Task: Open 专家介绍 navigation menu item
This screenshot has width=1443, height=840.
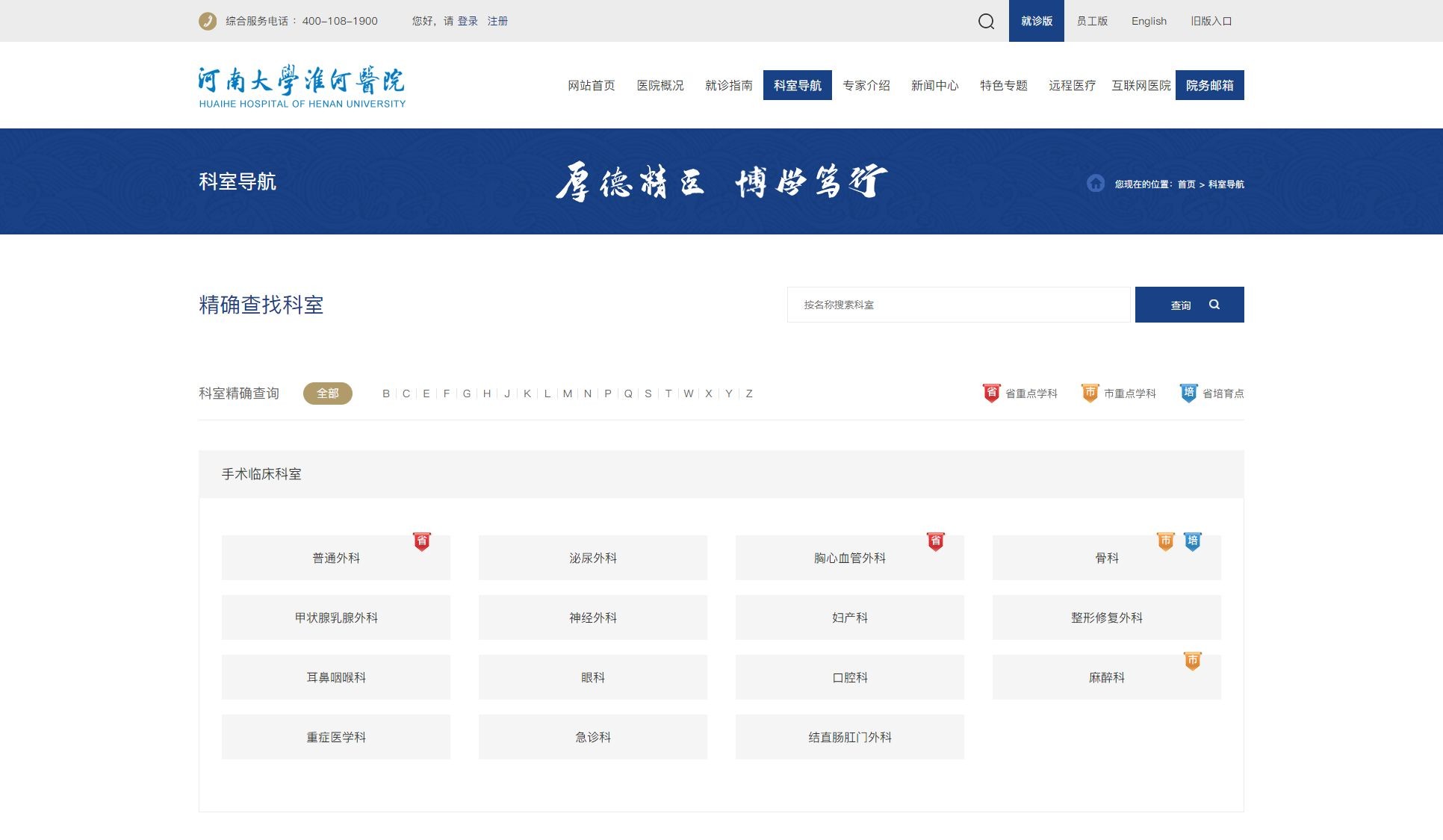Action: click(x=866, y=85)
